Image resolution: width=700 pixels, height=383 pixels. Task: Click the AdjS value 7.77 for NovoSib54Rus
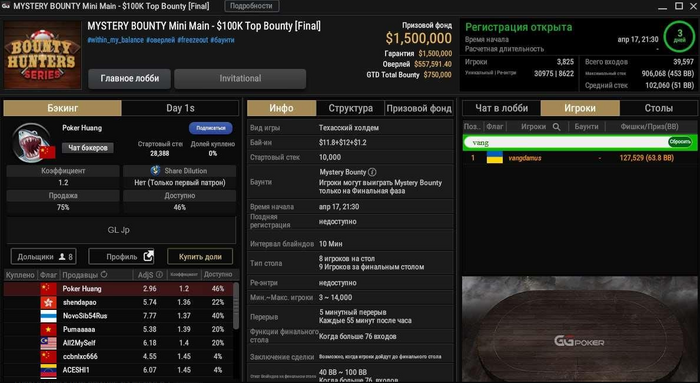[x=150, y=316]
